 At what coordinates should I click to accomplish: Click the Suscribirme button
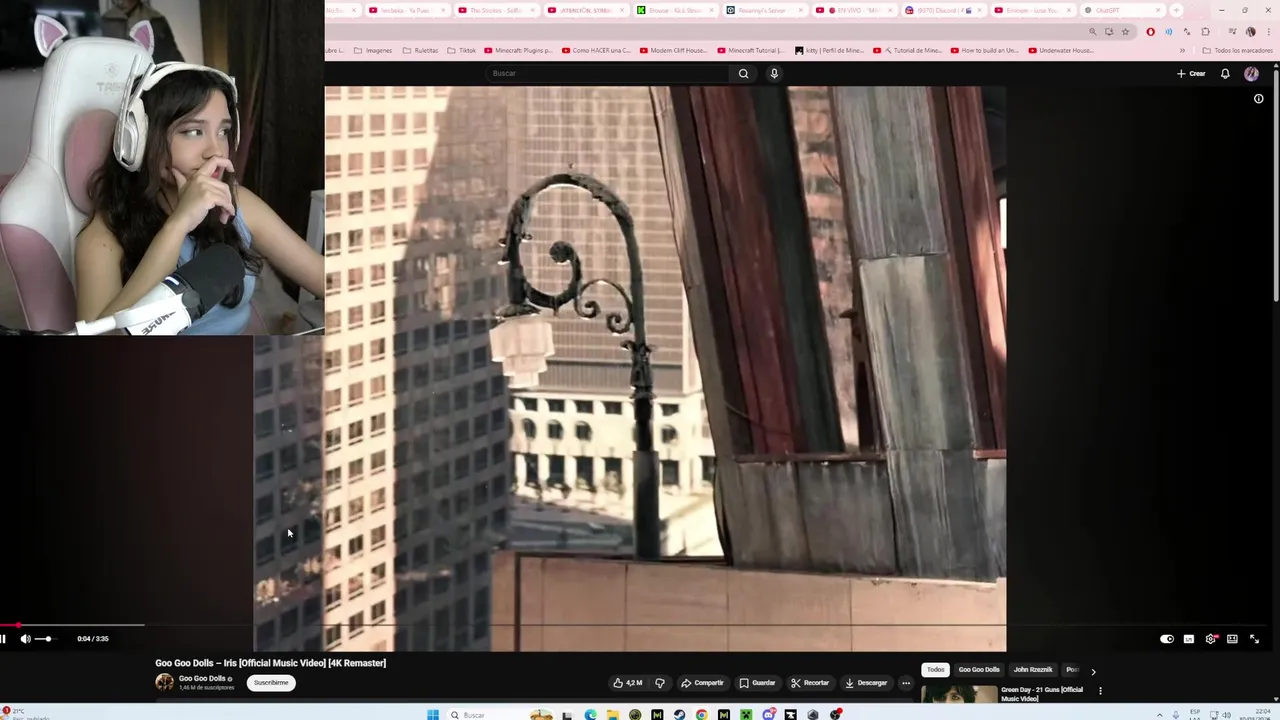click(271, 683)
